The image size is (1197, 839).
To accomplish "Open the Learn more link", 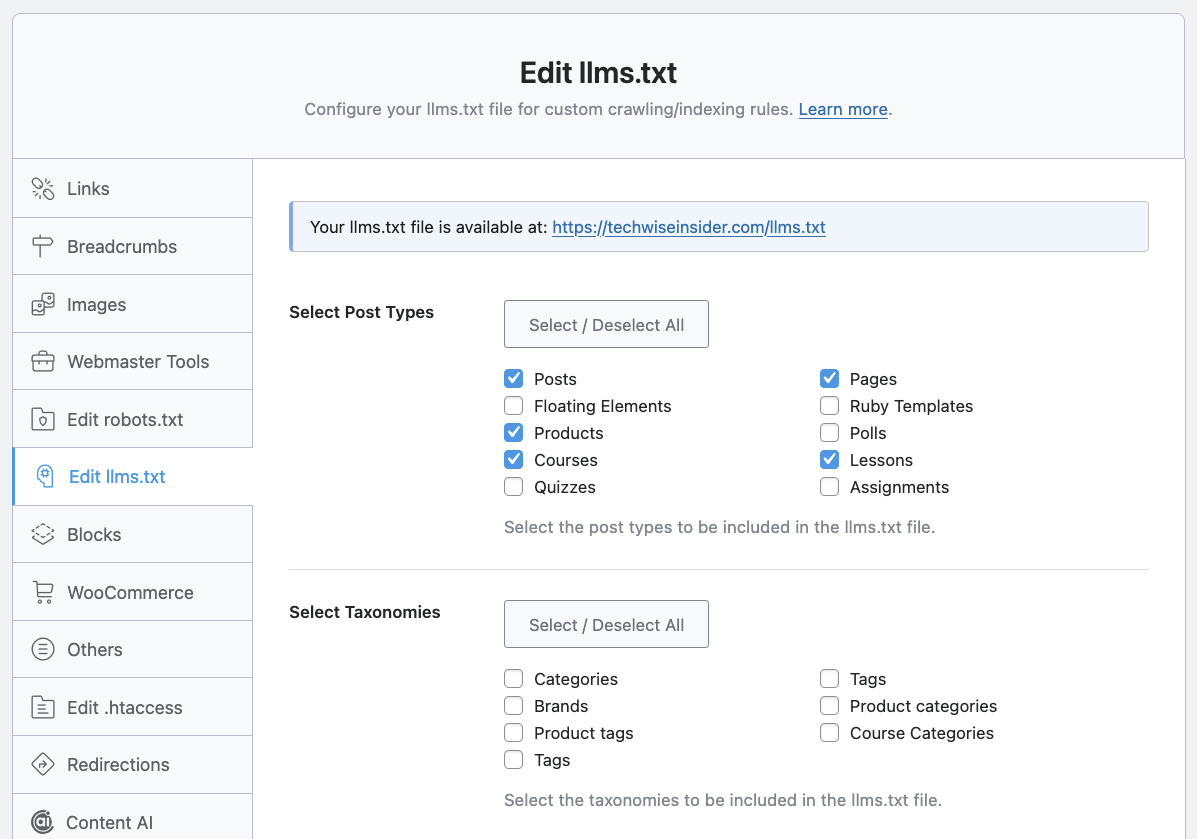I will click(842, 109).
